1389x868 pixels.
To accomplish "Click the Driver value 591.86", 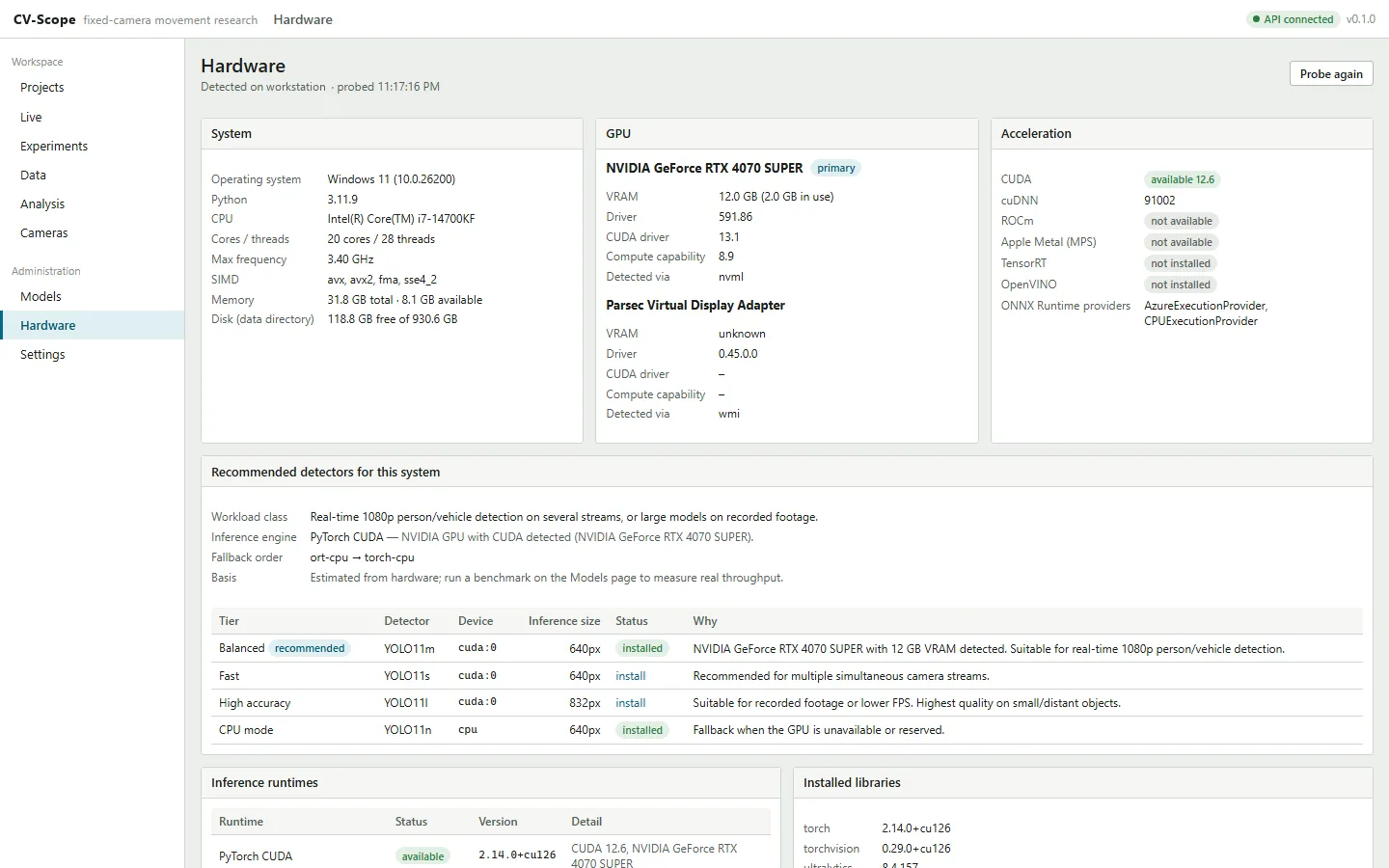I will coord(735,217).
